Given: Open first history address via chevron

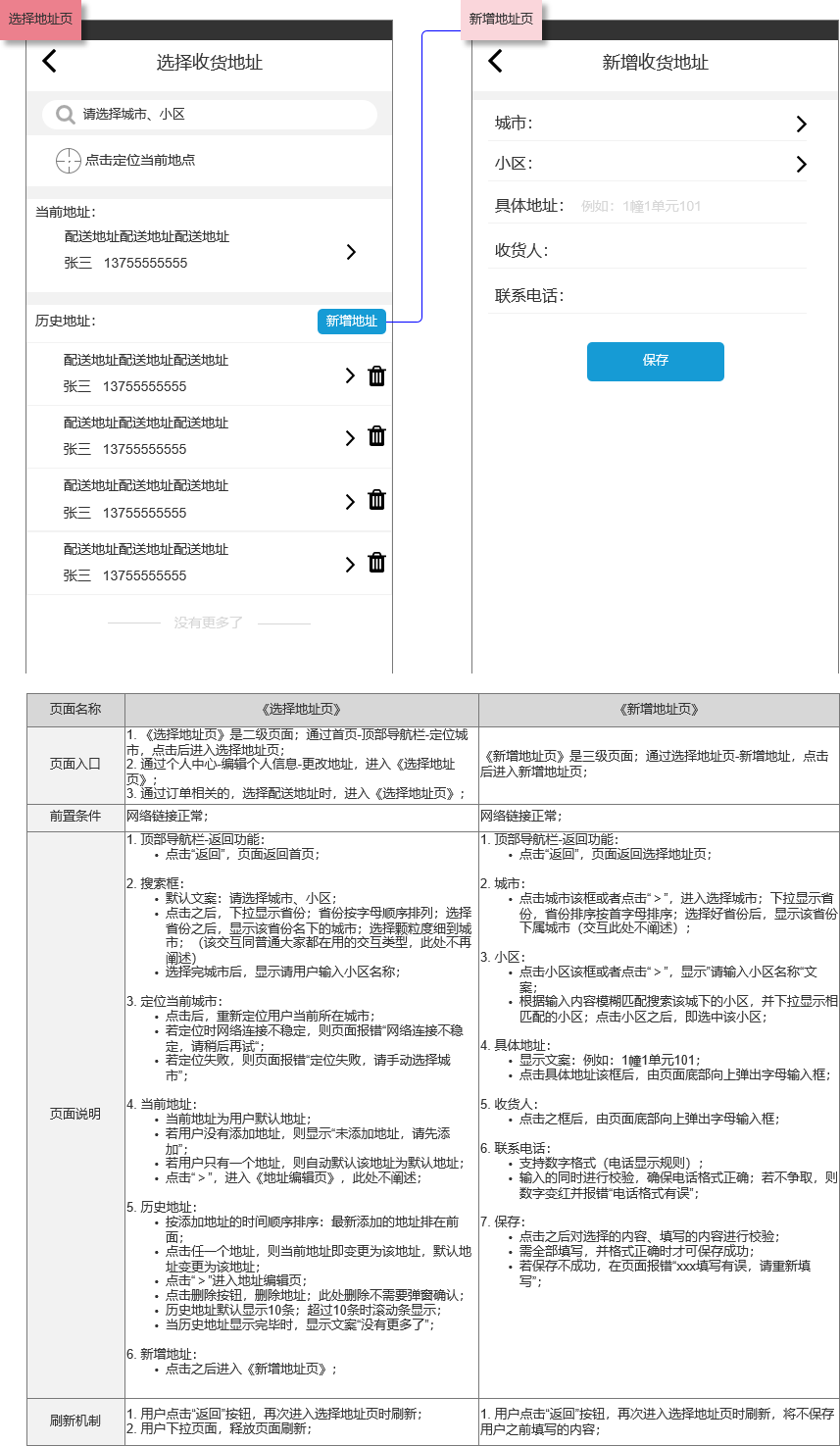Looking at the screenshot, I should 350,375.
